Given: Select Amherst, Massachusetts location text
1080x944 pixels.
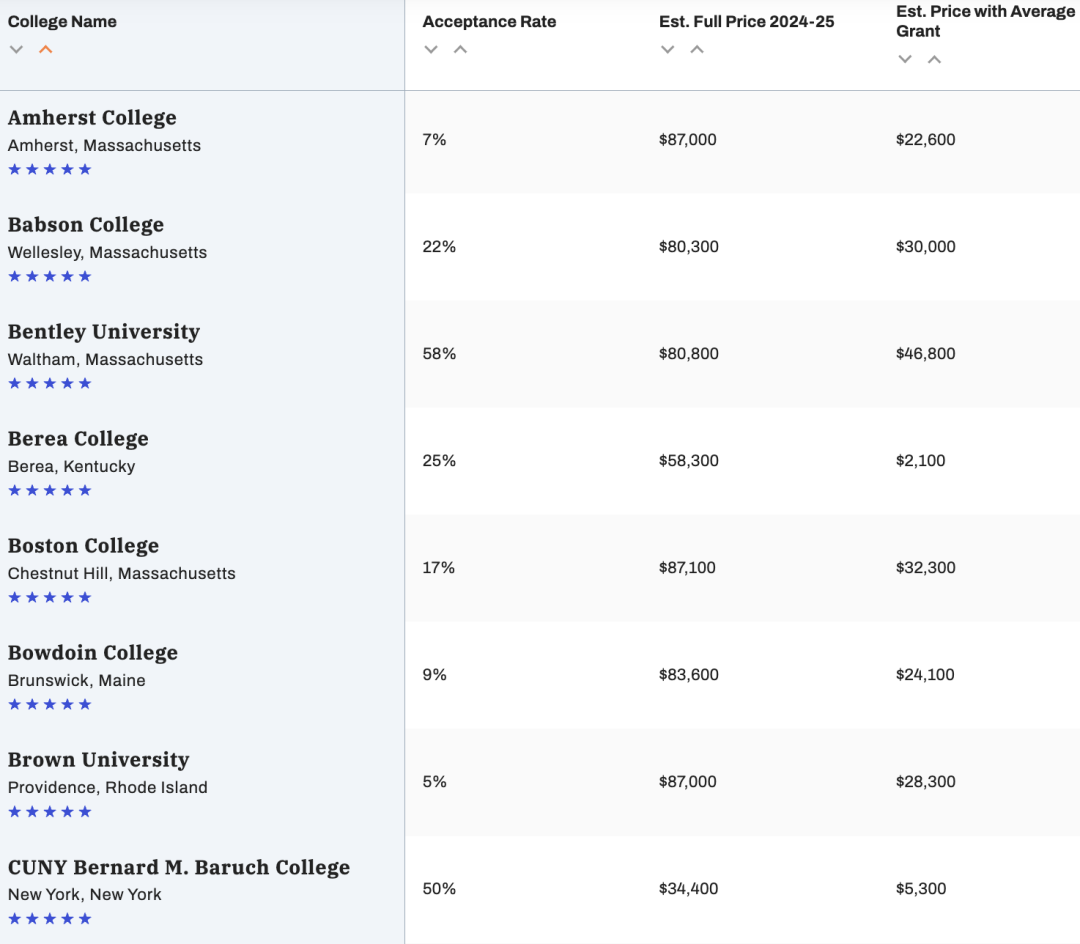Looking at the screenshot, I should click(x=104, y=145).
